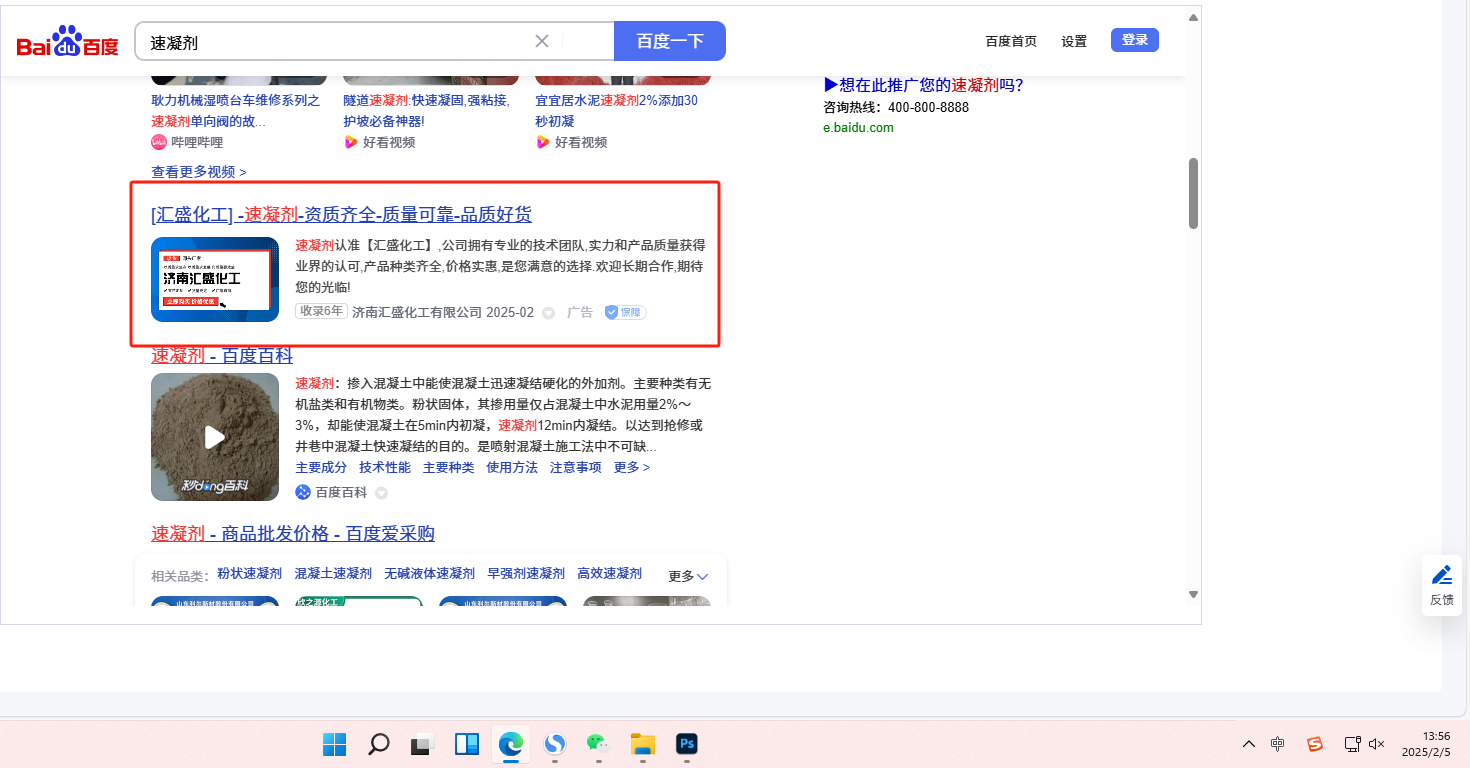
Task: Play the 百度百科 video thumbnail
Action: point(215,437)
